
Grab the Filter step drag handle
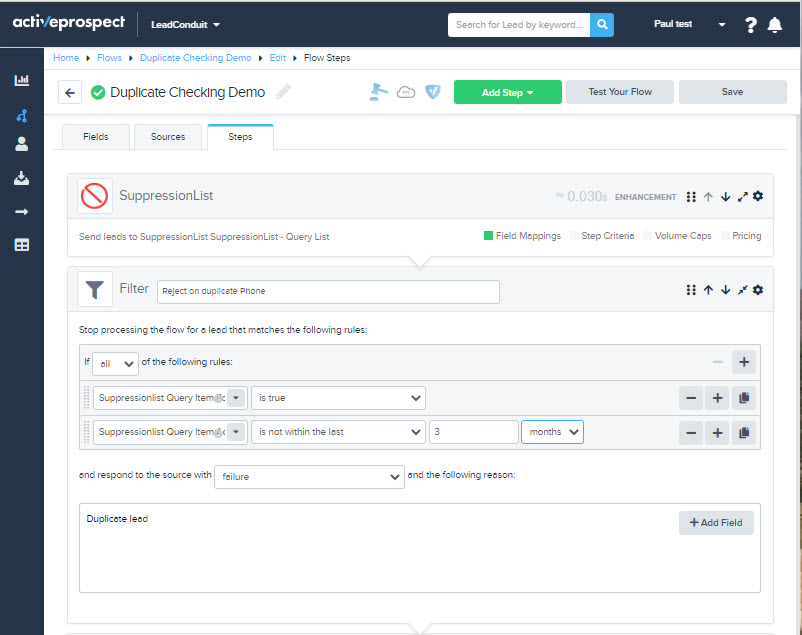tap(691, 290)
